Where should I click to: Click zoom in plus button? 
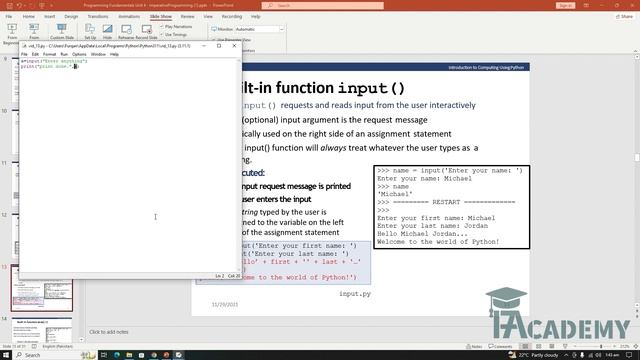(614, 346)
